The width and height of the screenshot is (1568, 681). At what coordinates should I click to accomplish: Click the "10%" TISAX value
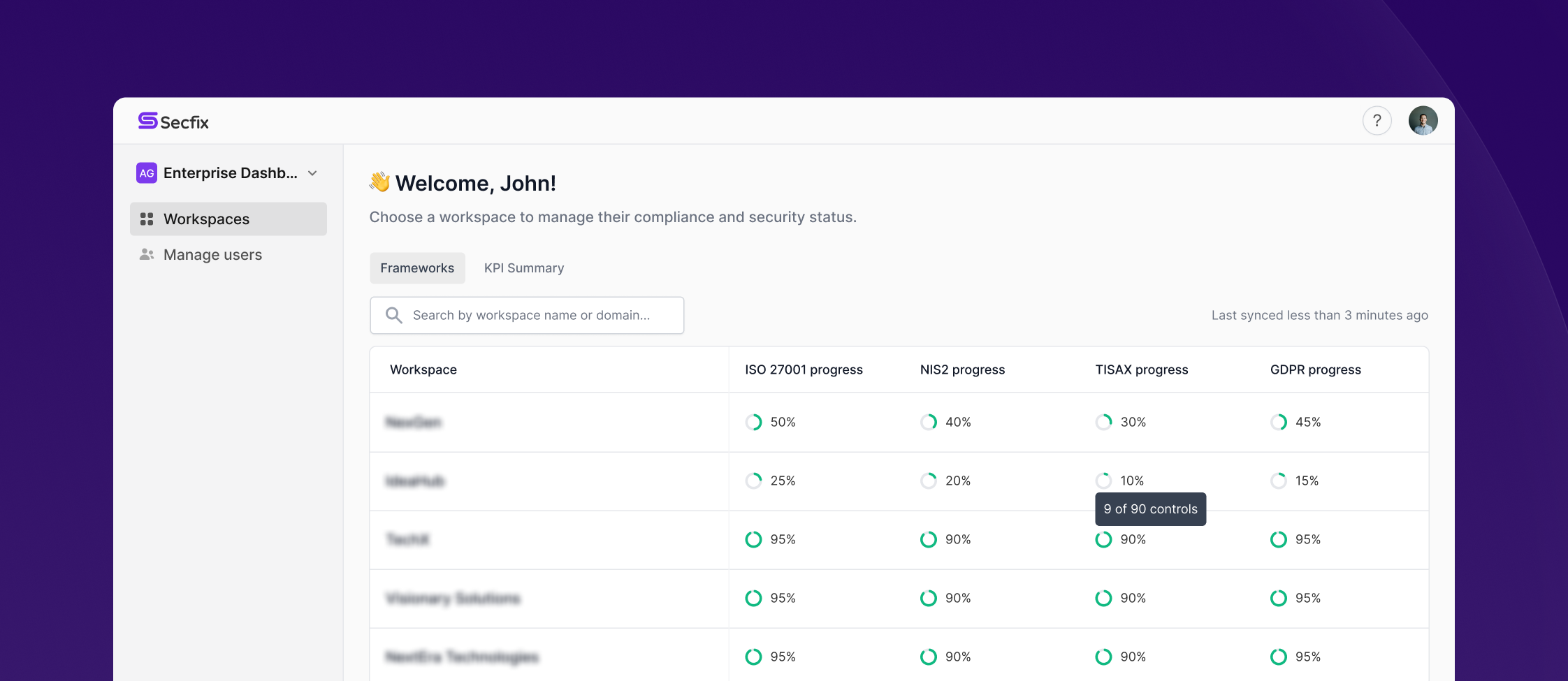point(1132,481)
